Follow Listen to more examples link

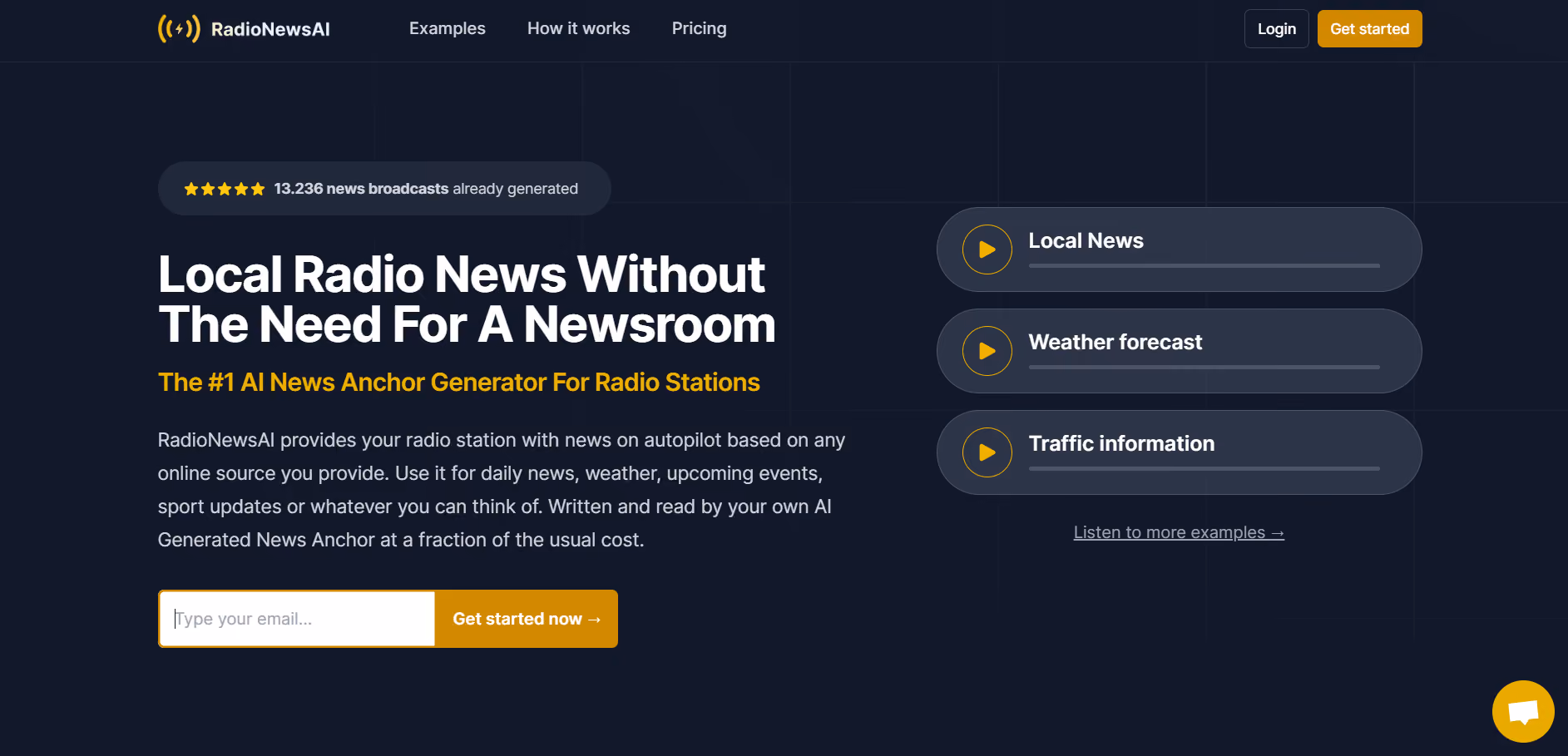point(1179,532)
